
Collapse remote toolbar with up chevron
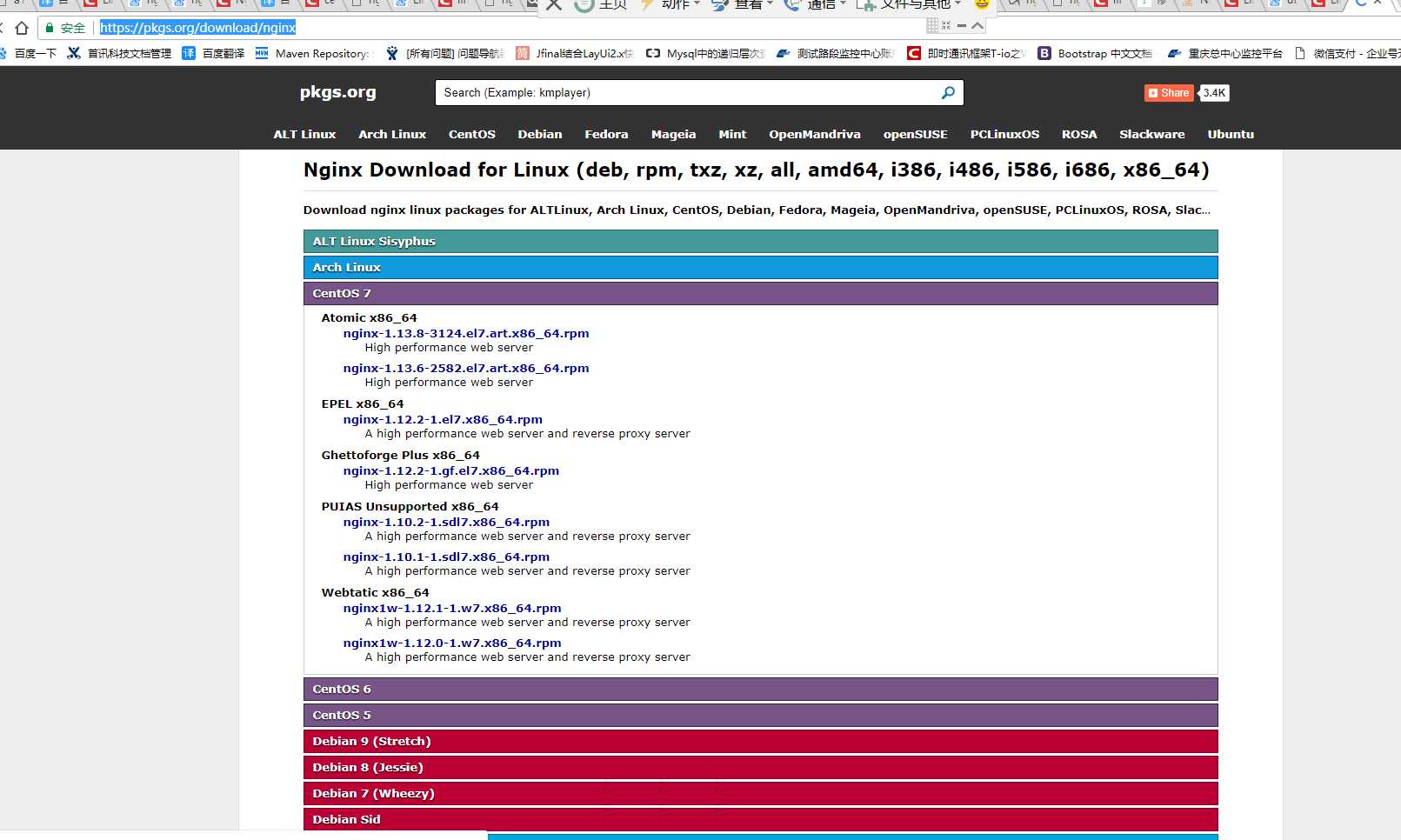[x=977, y=25]
